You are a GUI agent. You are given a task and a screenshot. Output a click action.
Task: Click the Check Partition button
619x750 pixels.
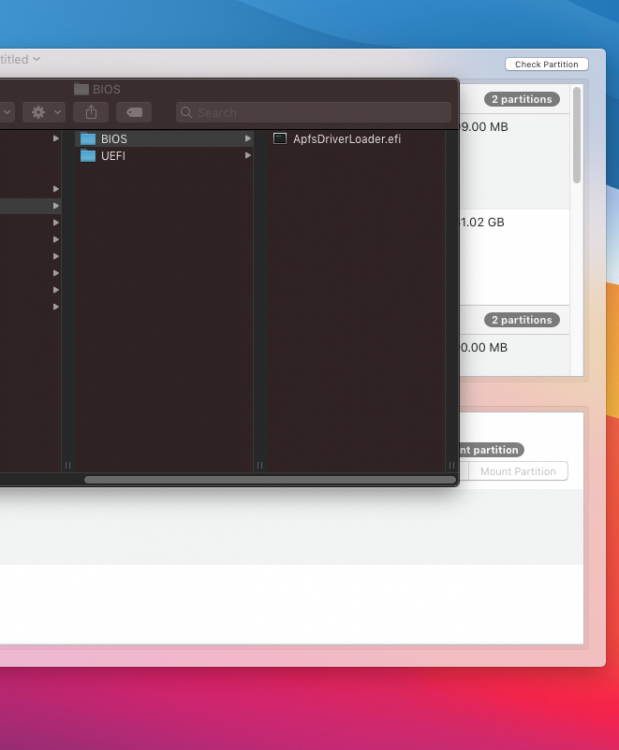point(547,64)
